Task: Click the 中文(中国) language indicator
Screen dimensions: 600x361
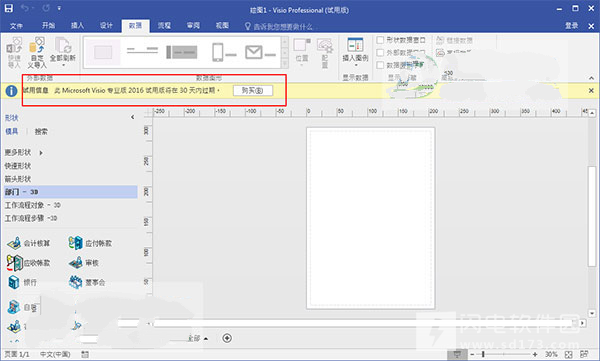Action: click(x=55, y=354)
